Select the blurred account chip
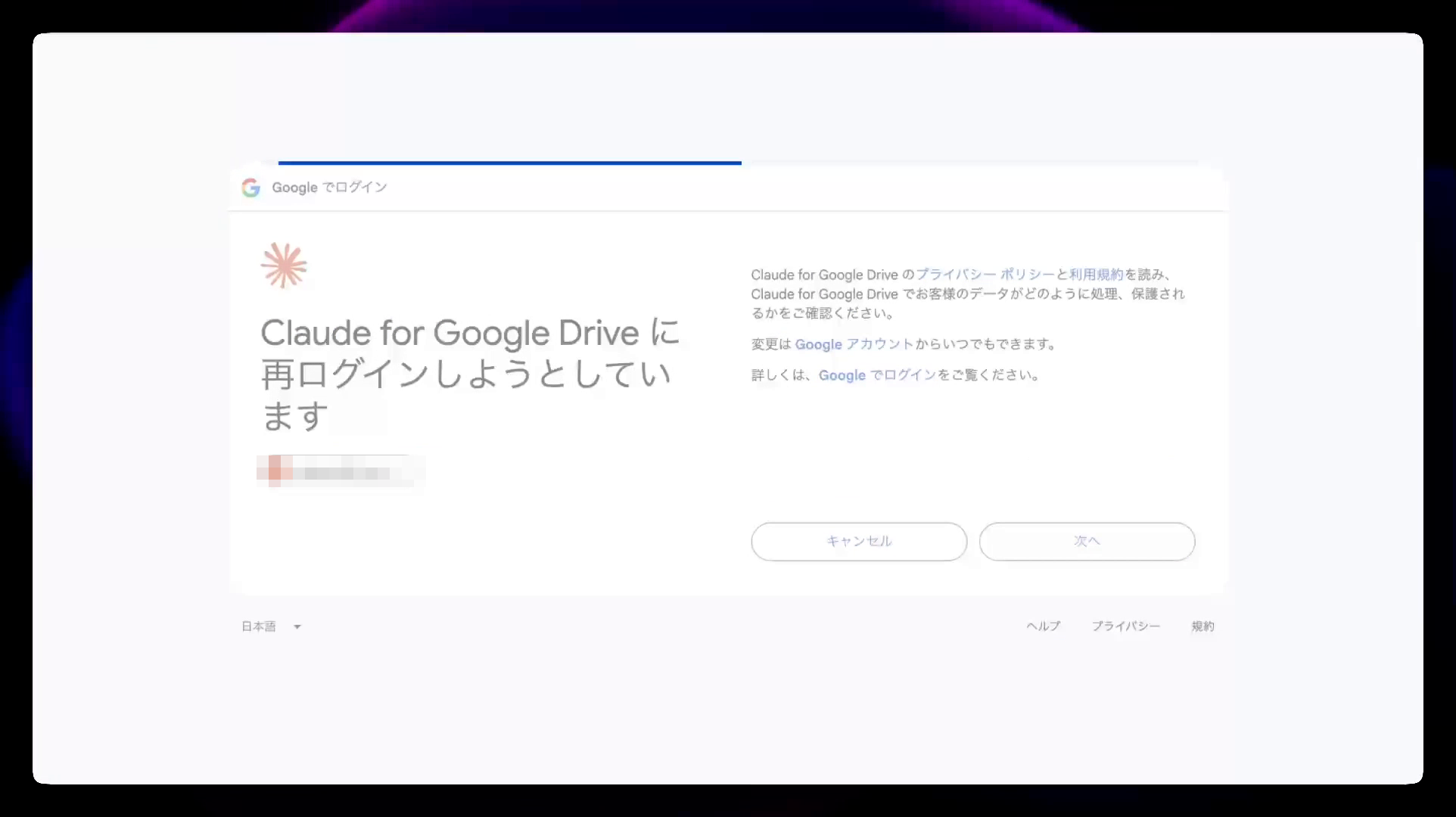This screenshot has height=817, width=1456. [x=341, y=471]
